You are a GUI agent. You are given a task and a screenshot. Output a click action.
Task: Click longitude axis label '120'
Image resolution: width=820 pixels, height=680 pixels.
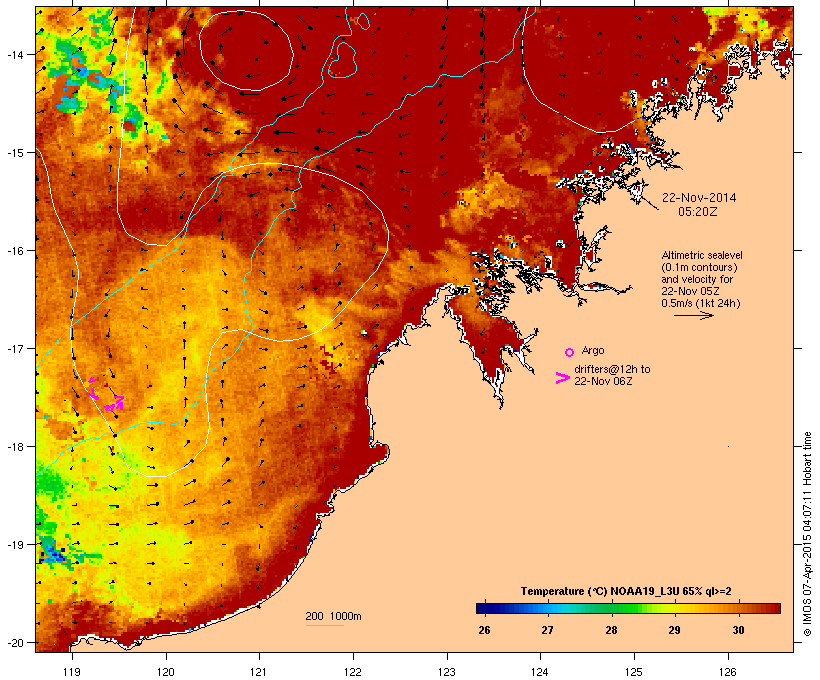tap(166, 672)
